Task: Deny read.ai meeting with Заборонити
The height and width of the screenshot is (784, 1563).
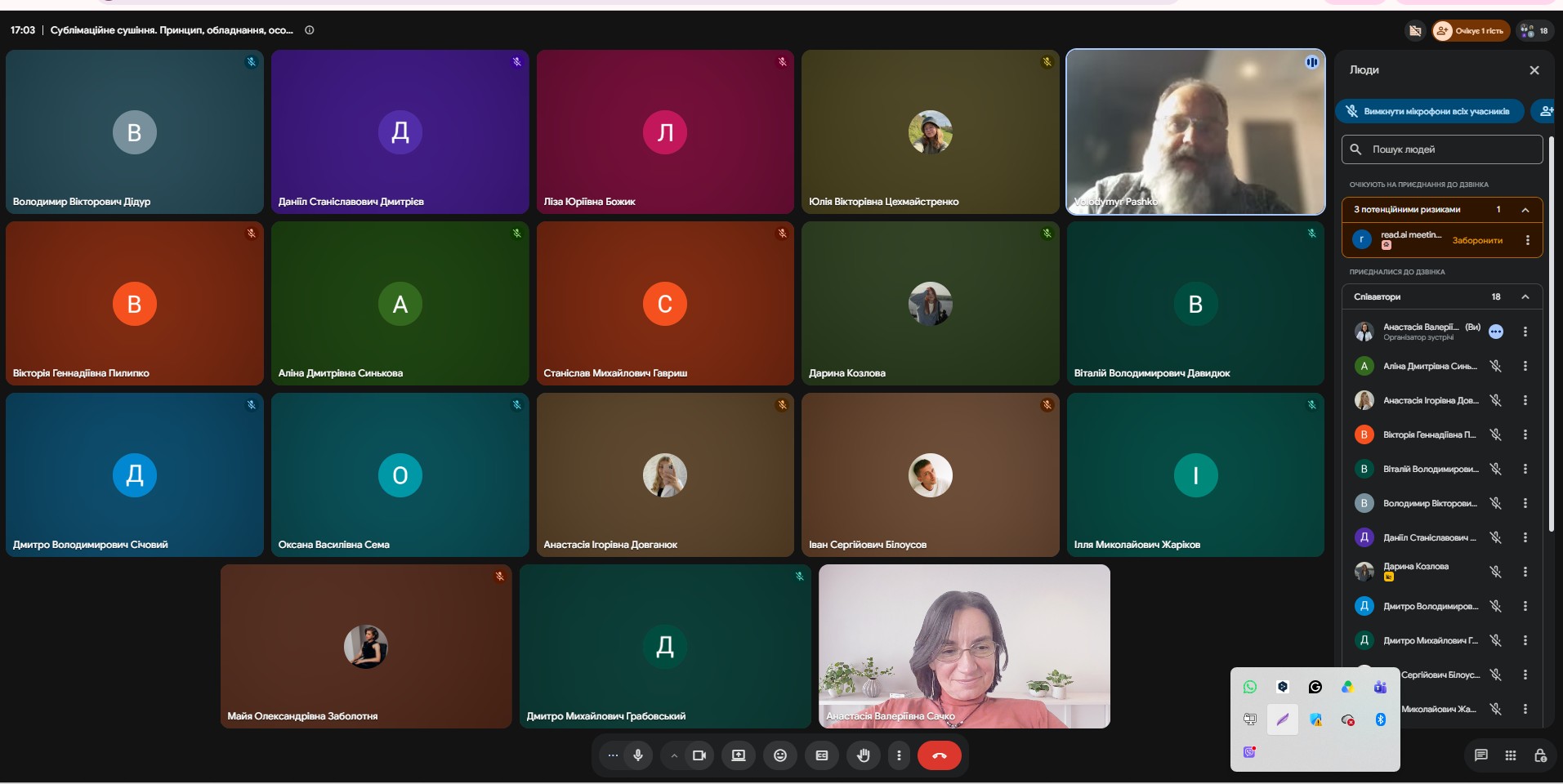Action: pos(1477,240)
